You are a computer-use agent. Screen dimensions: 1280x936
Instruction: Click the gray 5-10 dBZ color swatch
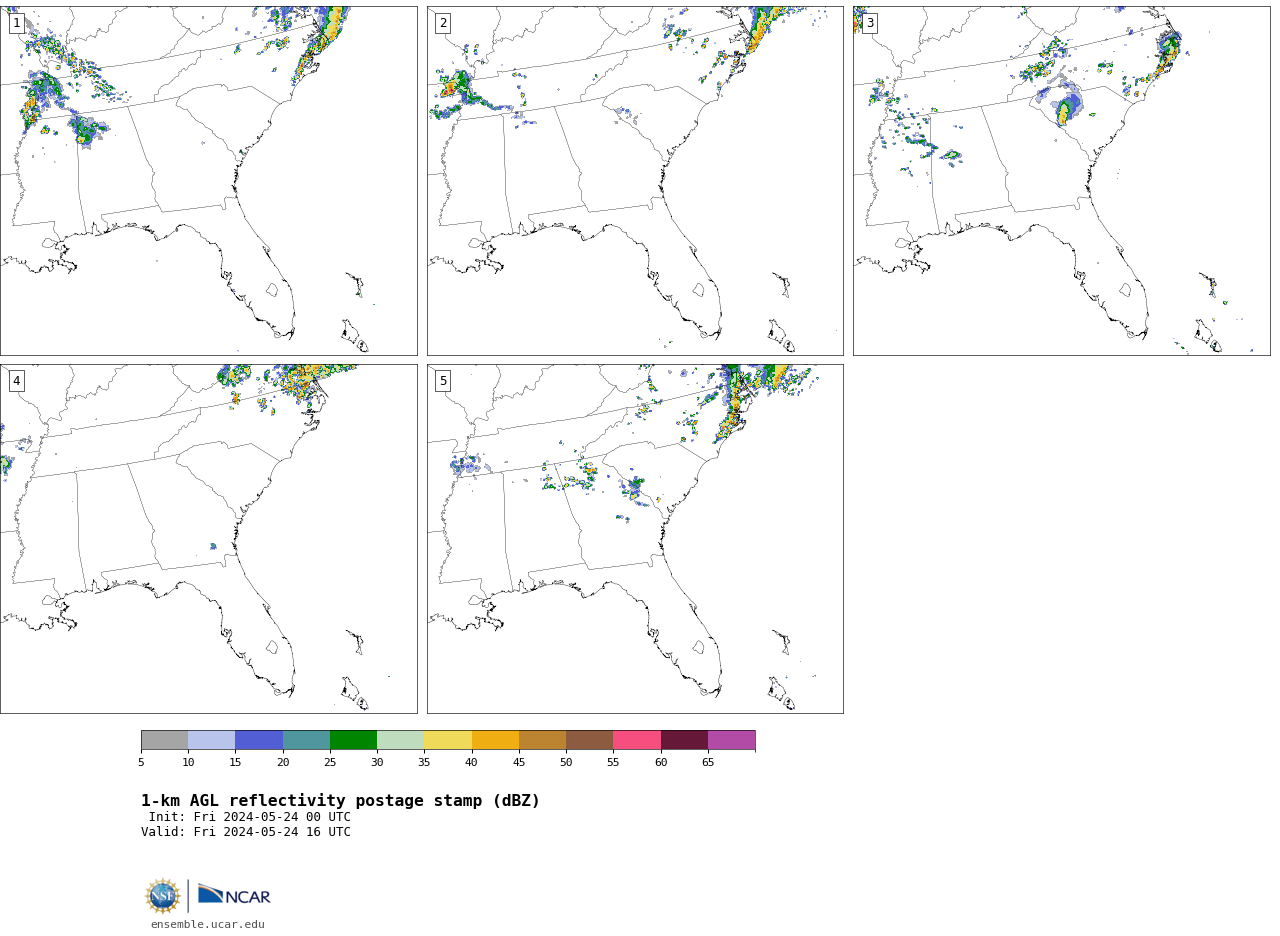pos(164,740)
